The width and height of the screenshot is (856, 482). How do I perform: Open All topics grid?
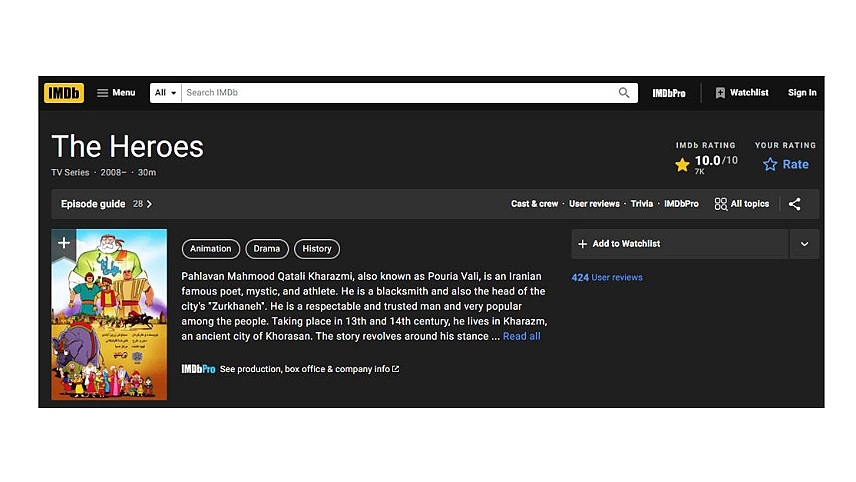pyautogui.click(x=741, y=204)
